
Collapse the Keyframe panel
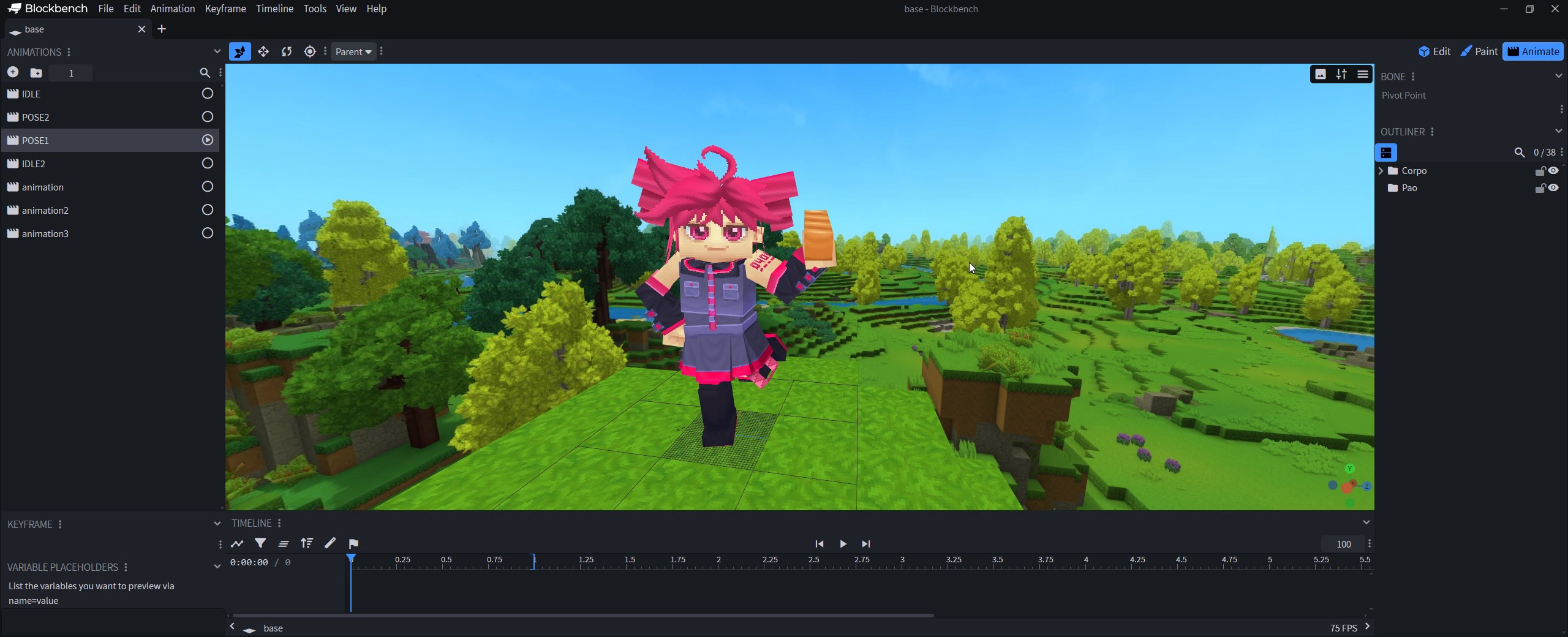[217, 524]
